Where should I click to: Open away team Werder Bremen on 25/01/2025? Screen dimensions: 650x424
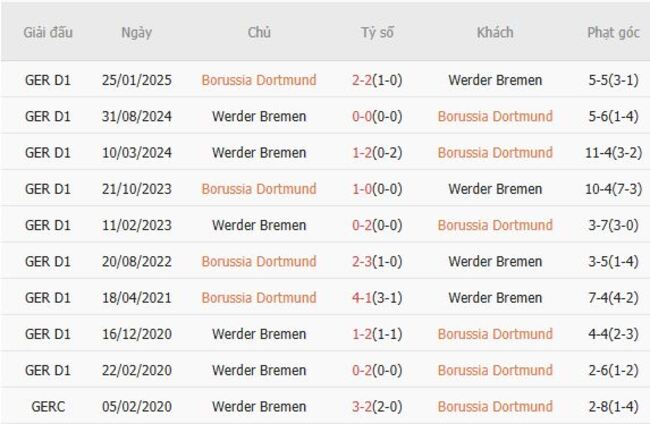[x=495, y=80]
